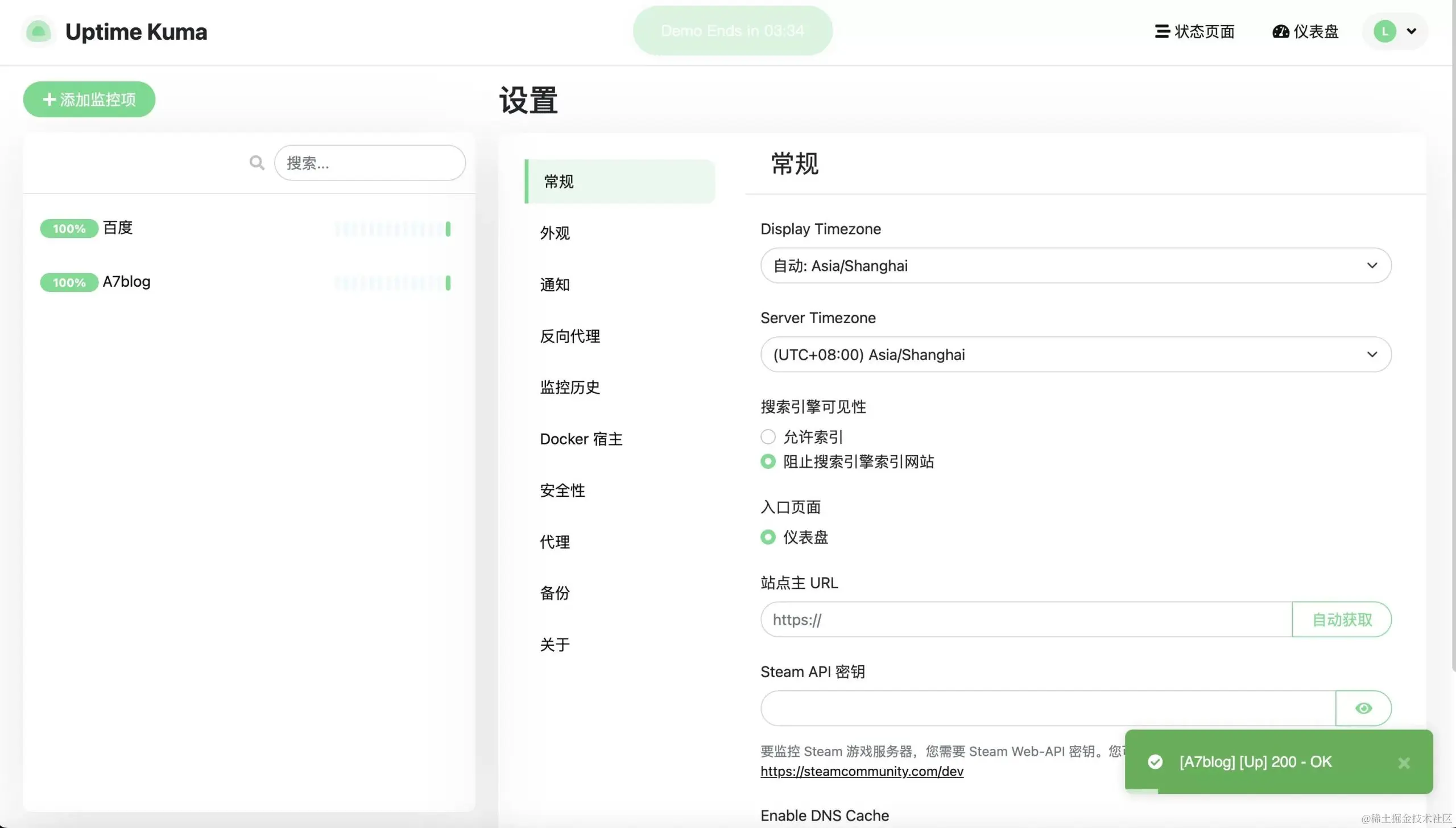The image size is (1456, 828).
Task: Select the 允许索引 radio button
Action: pyautogui.click(x=767, y=436)
